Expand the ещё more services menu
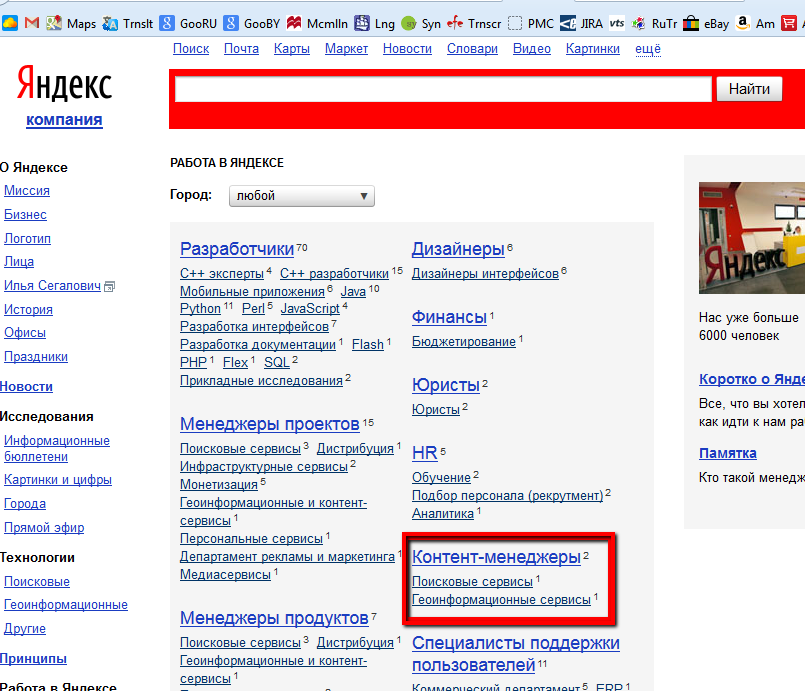Screen dimensions: 805x691 coord(647,48)
